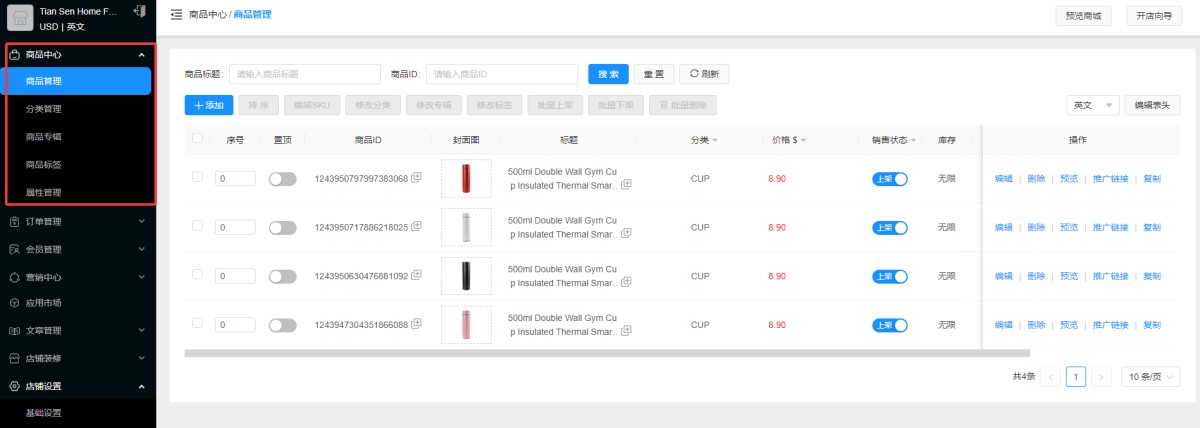
Task: Click the blue 添加 add button
Action: [209, 105]
